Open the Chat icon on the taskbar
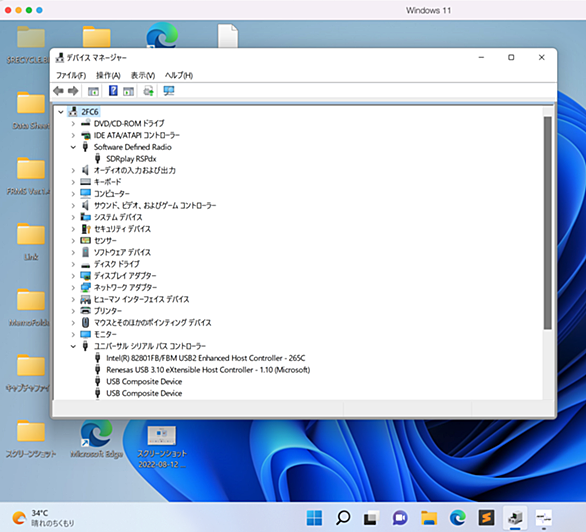Screen dimensions: 586x532 point(400,518)
